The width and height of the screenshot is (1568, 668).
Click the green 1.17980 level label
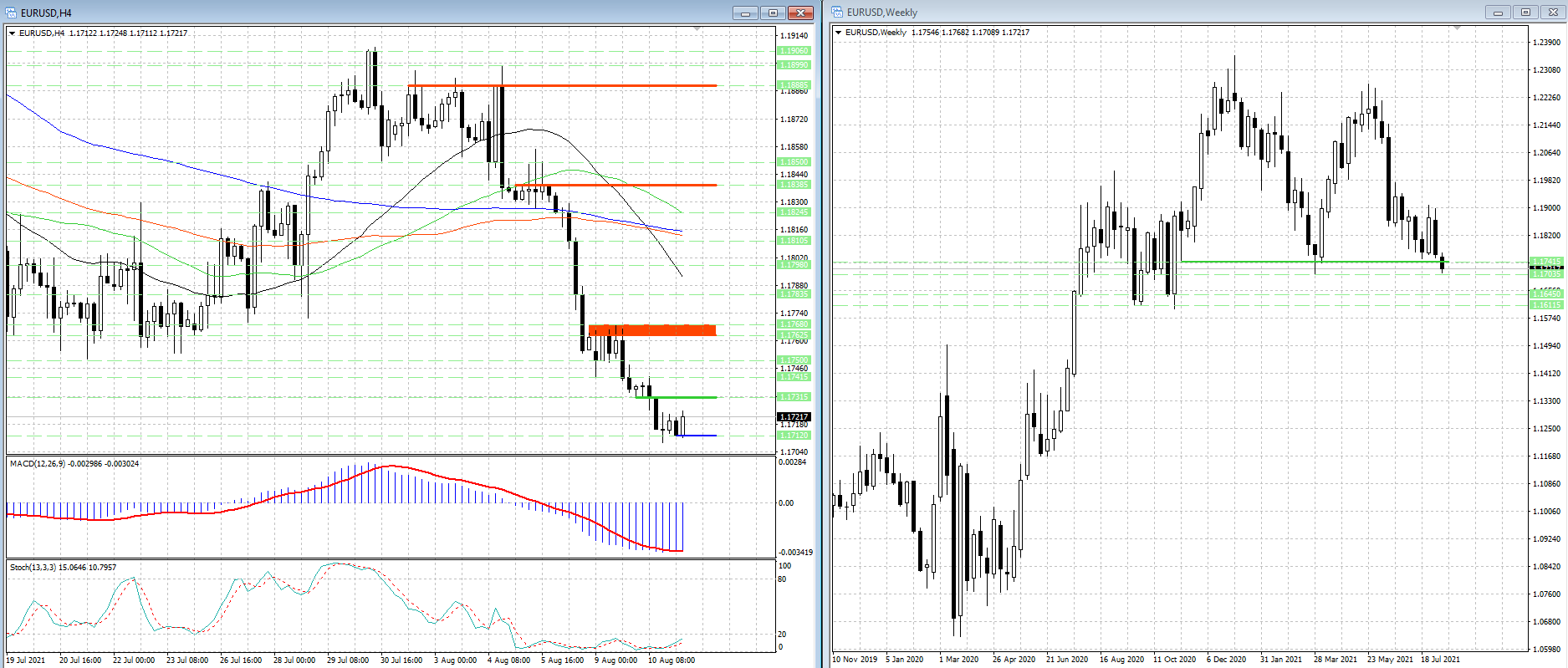tap(794, 265)
